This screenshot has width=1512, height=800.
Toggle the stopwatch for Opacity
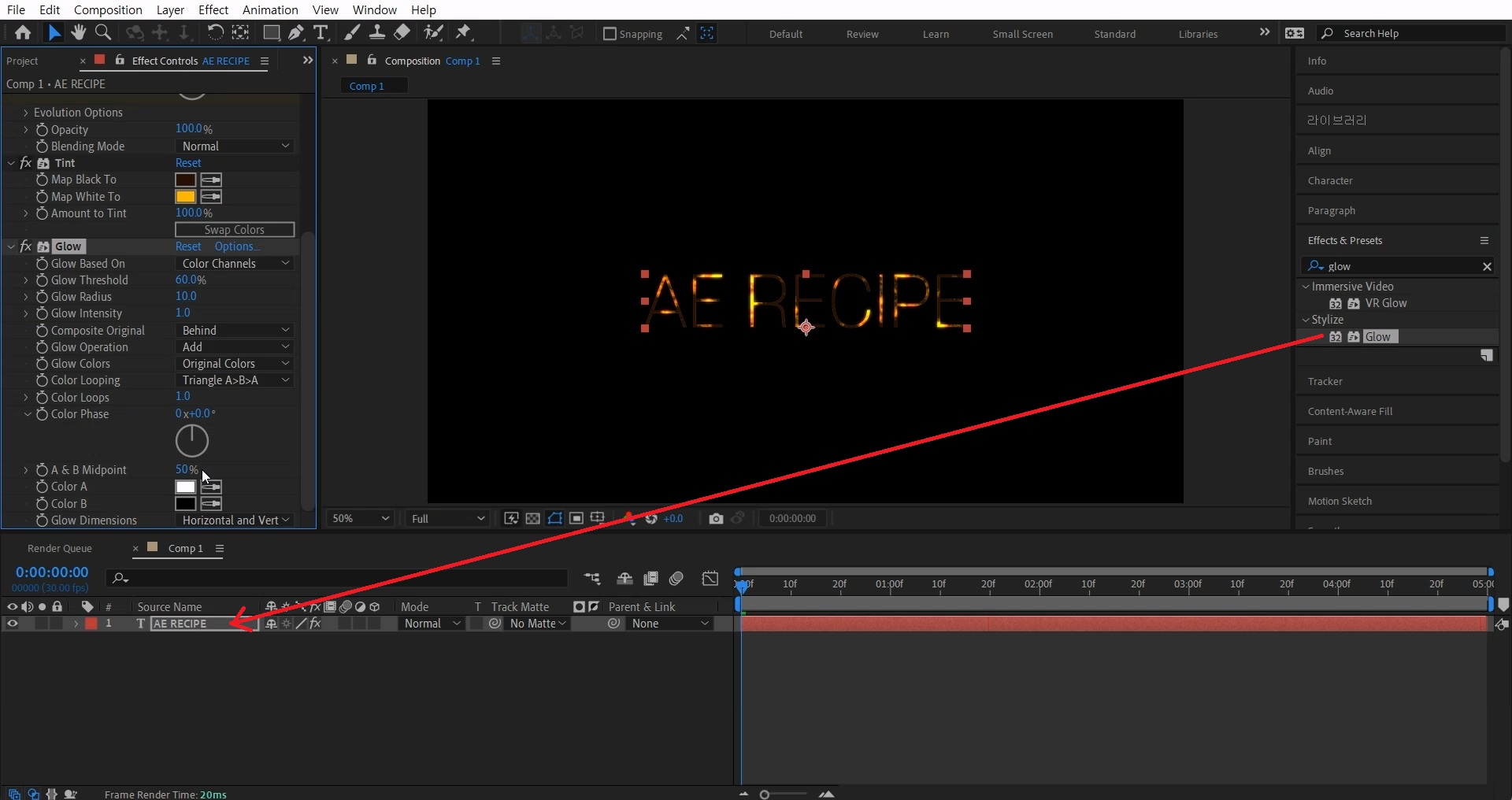coord(42,130)
